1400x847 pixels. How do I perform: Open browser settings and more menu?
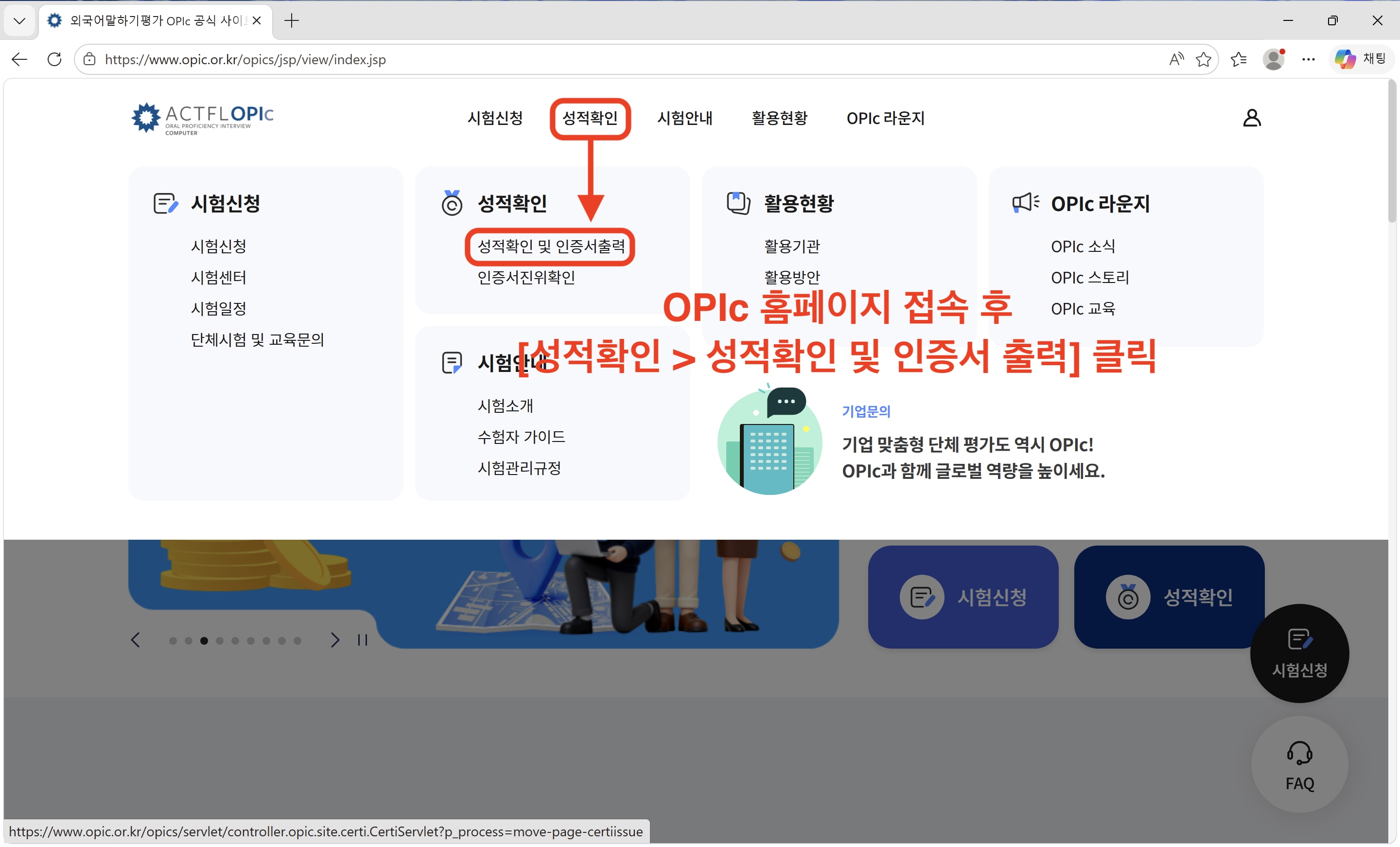pos(1308,59)
